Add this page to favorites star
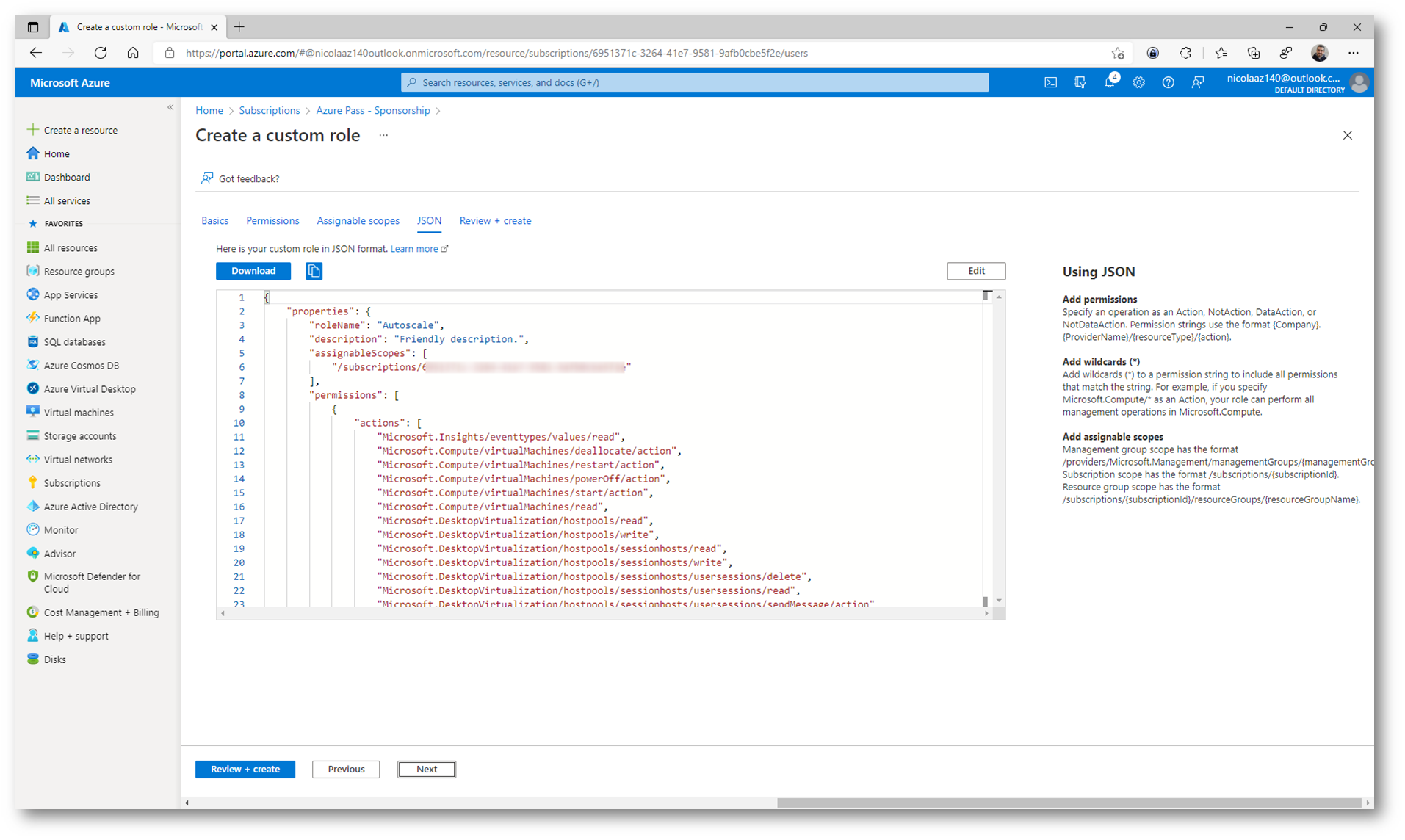This screenshot has width=1405, height=840. [1118, 53]
